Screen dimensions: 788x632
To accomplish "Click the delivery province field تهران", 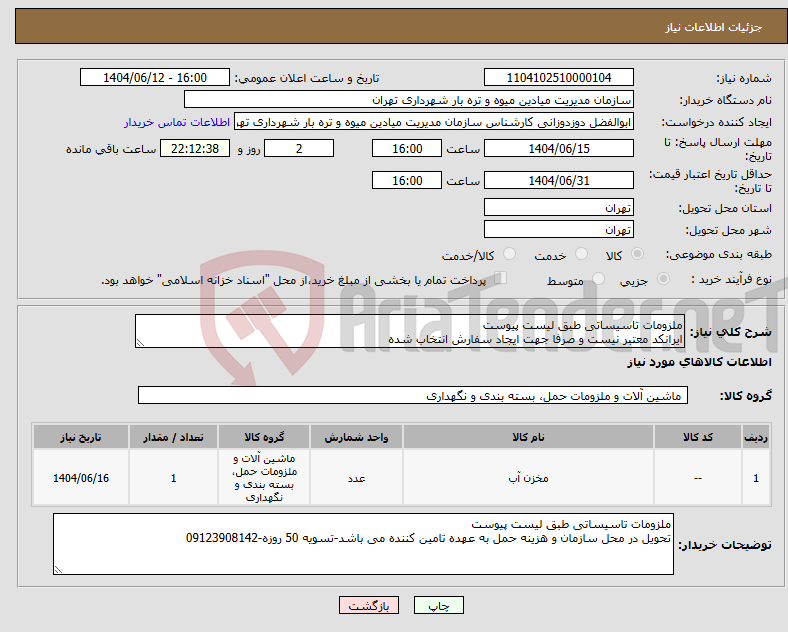I will click(558, 207).
